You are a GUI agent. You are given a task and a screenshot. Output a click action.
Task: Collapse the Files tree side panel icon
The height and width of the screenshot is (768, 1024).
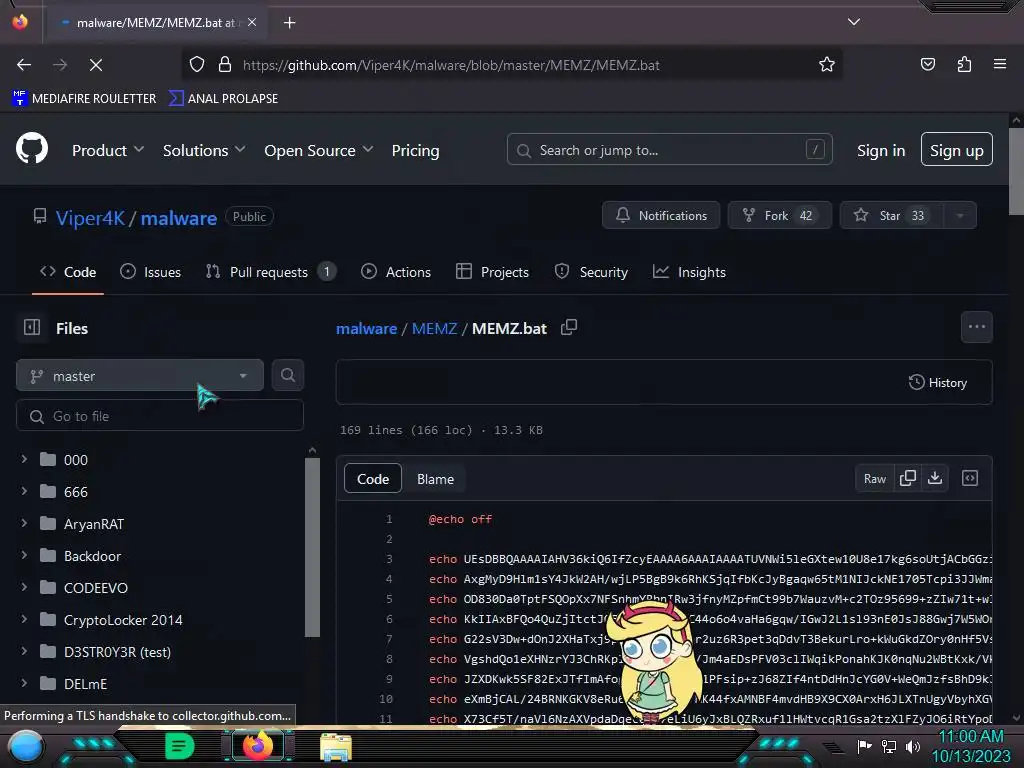pyautogui.click(x=32, y=327)
